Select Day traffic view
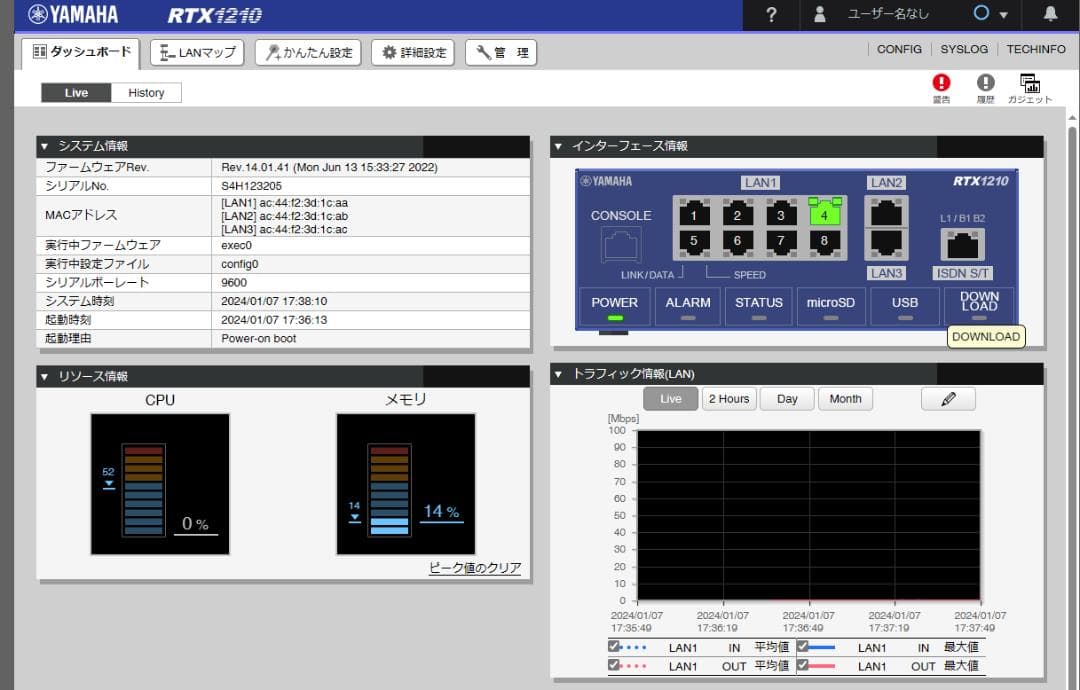The image size is (1080, 690). [x=787, y=399]
